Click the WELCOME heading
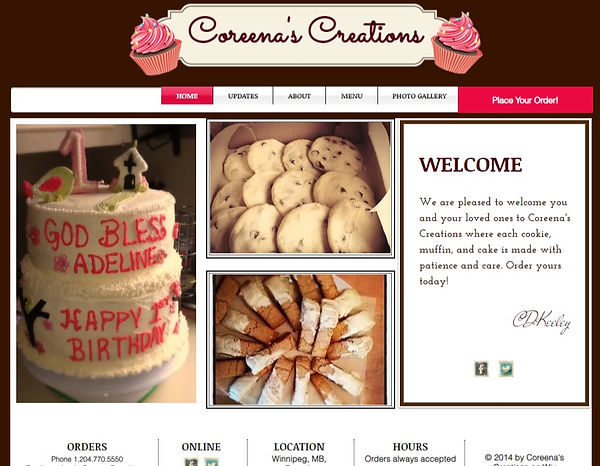This screenshot has height=466, width=600. click(471, 165)
